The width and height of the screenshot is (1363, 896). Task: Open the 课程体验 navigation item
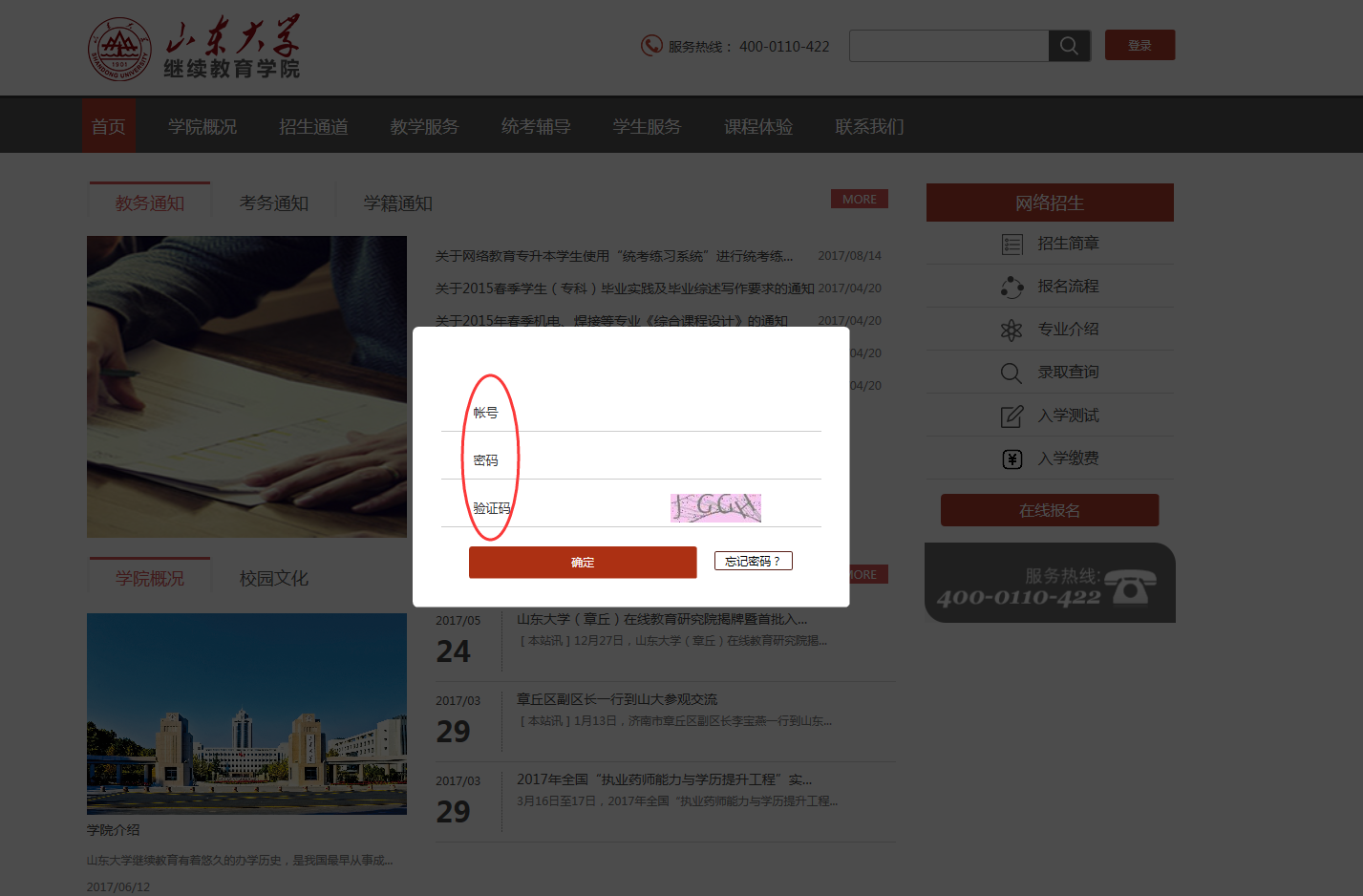[x=758, y=126]
